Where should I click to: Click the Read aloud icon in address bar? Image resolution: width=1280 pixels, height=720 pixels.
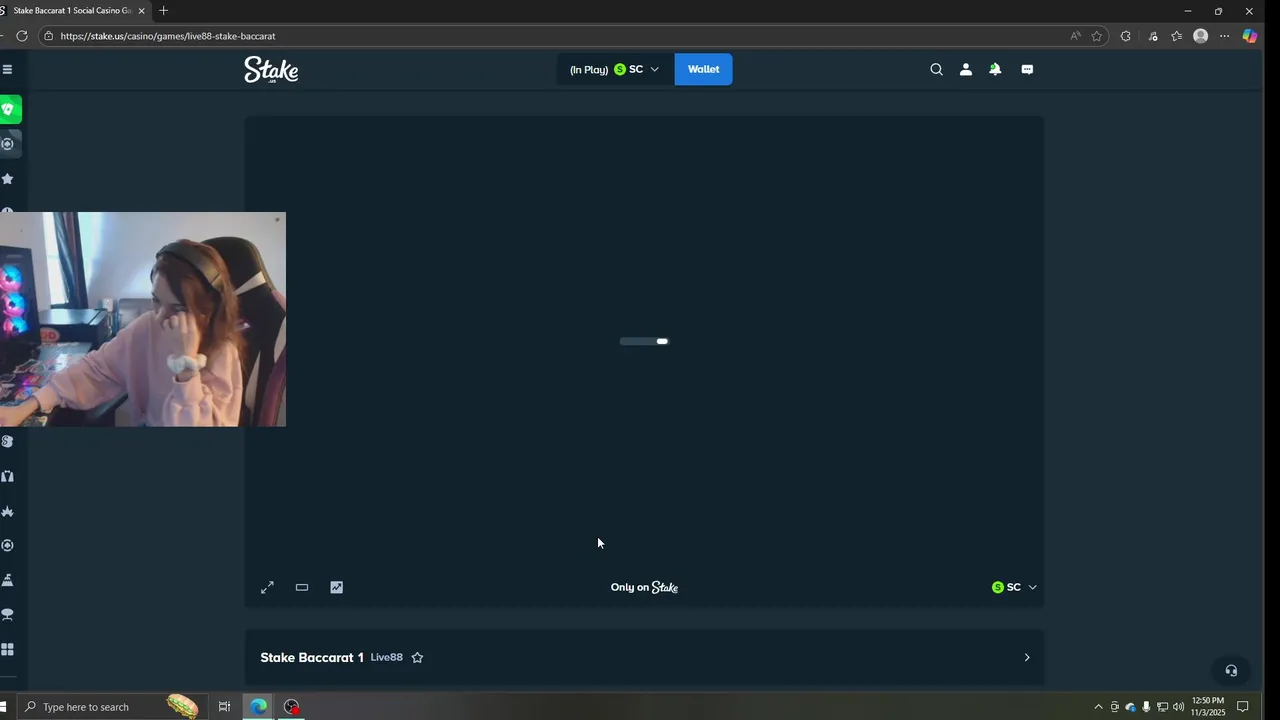(1075, 36)
